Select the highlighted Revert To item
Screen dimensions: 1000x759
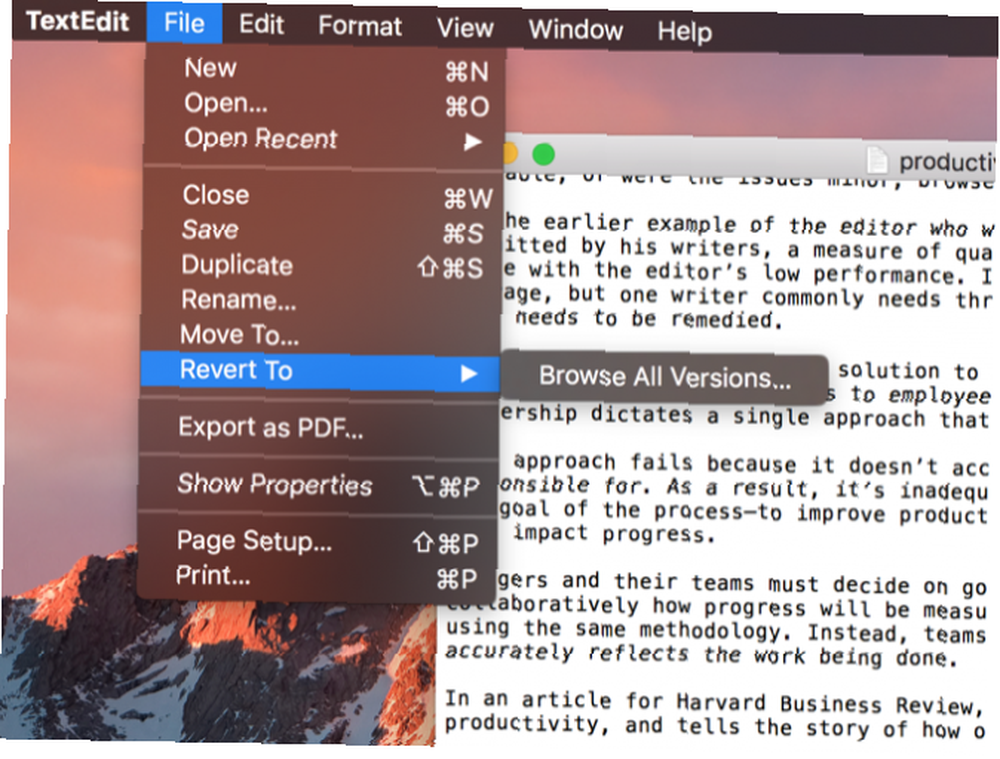(x=320, y=371)
